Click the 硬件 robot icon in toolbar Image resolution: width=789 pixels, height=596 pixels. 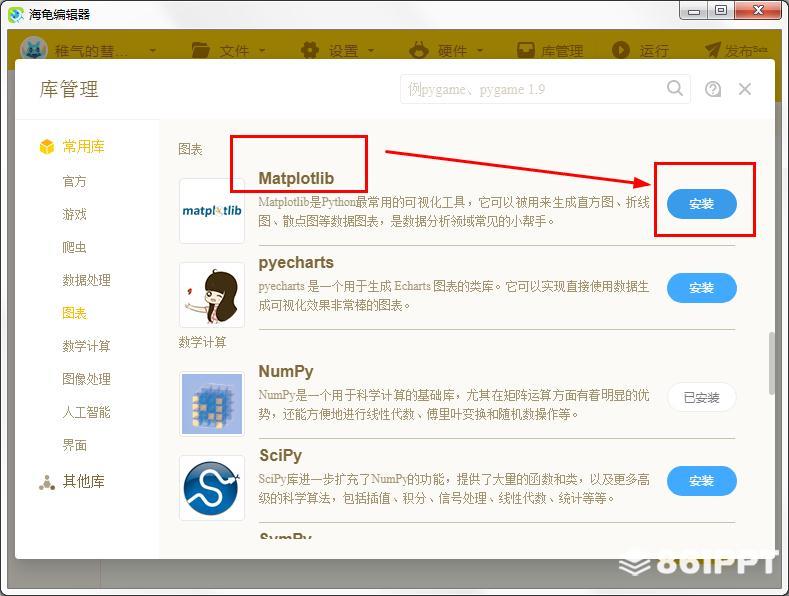point(419,50)
